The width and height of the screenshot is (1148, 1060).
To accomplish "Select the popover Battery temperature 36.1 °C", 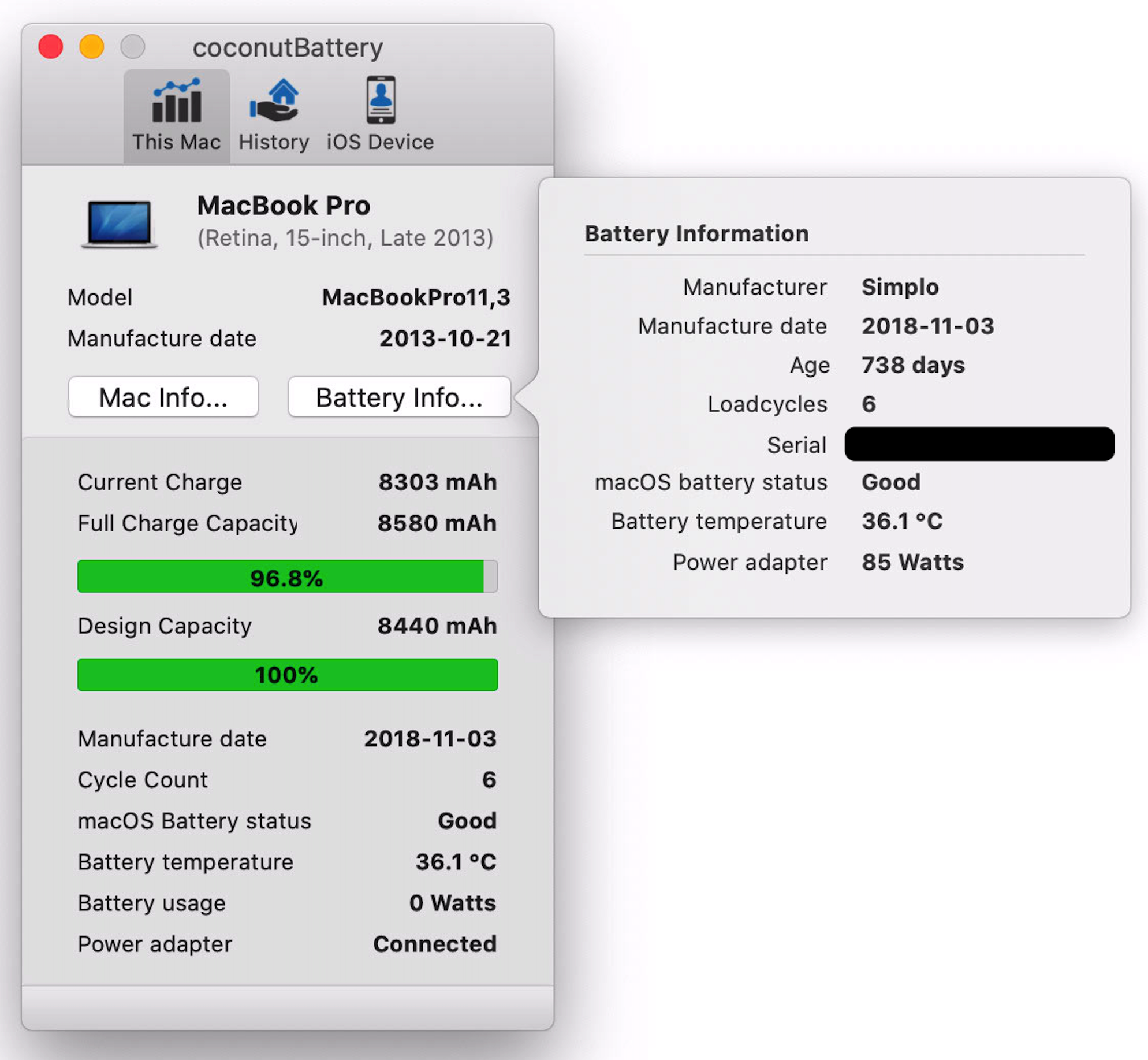I will coord(902,521).
